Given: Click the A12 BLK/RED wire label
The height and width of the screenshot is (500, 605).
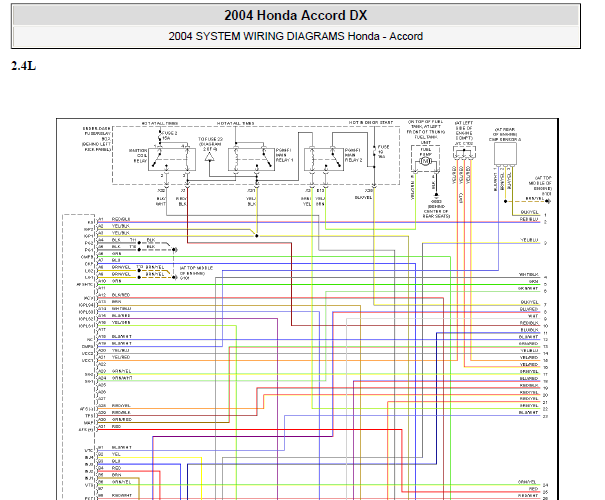Looking at the screenshot, I should coord(121,295).
